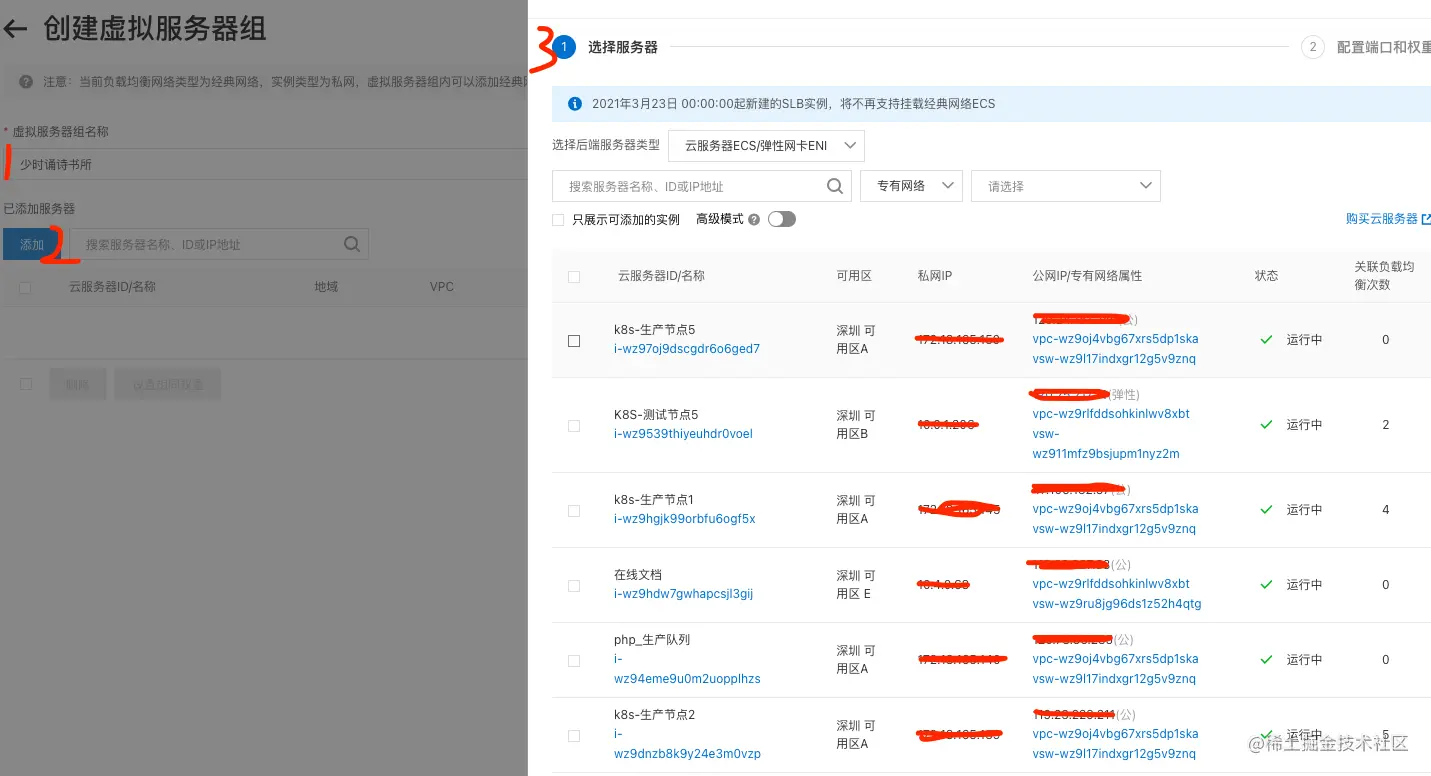
Task: Click the 私网IP column header
Action: click(934, 276)
